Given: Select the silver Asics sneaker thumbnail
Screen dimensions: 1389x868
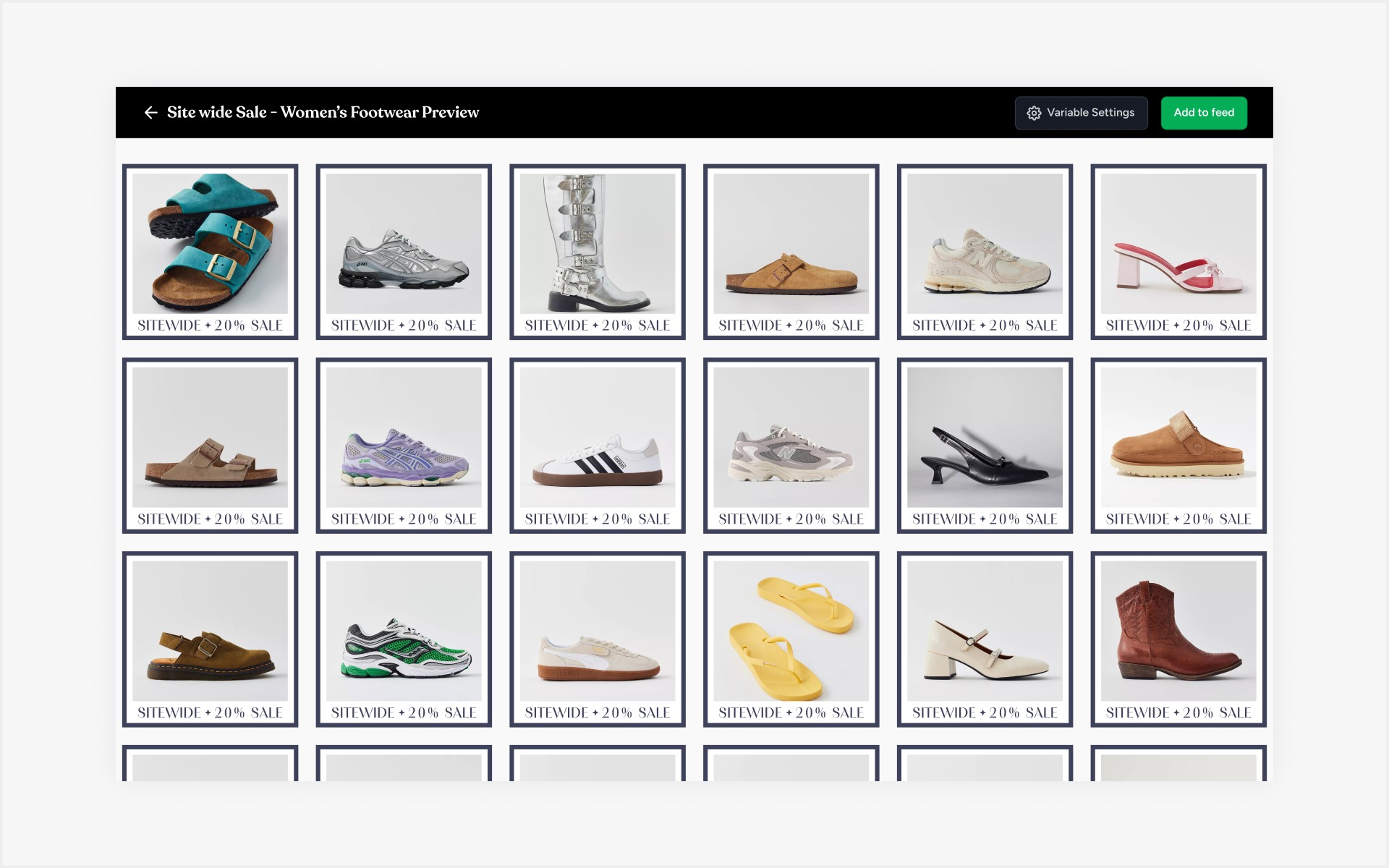Looking at the screenshot, I should (x=404, y=244).
